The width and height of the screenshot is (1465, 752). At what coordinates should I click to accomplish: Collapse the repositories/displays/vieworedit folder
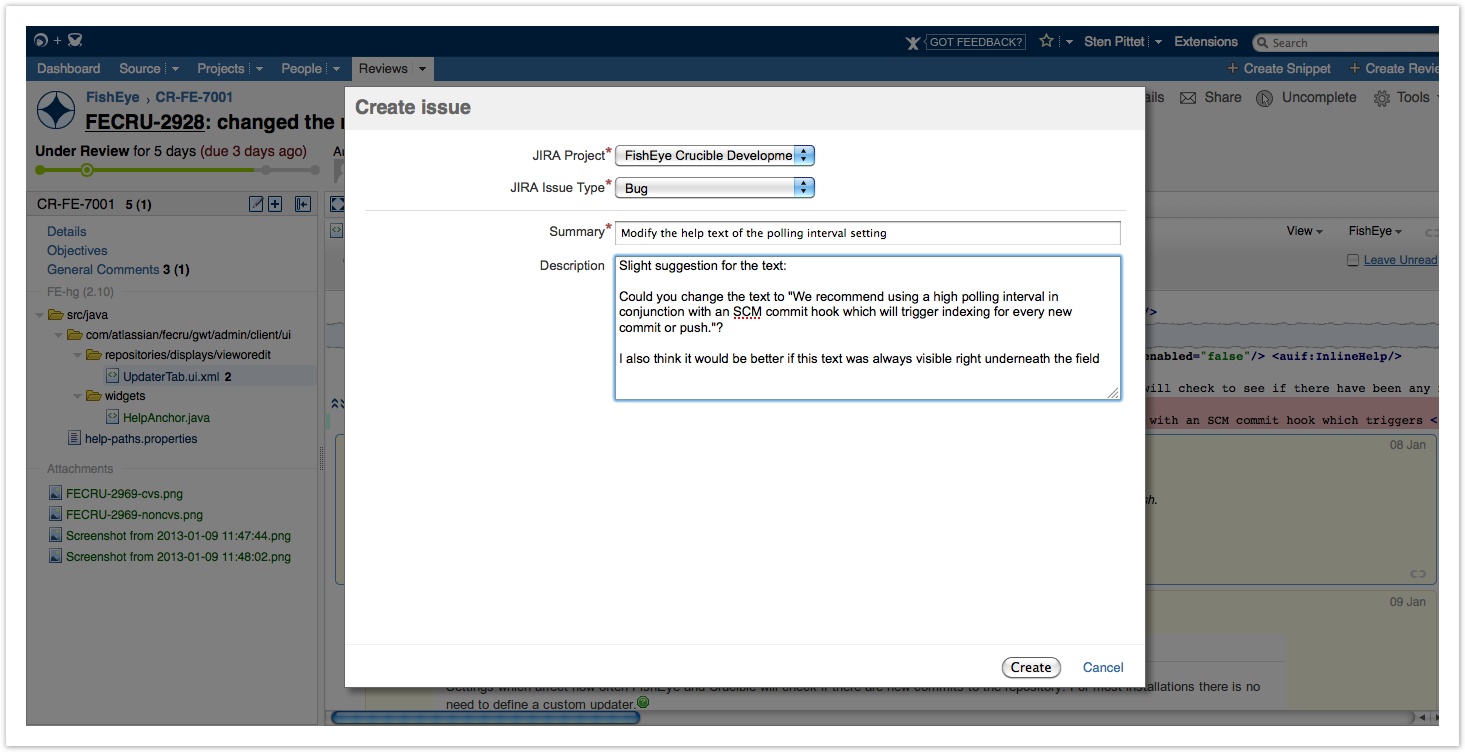78,355
